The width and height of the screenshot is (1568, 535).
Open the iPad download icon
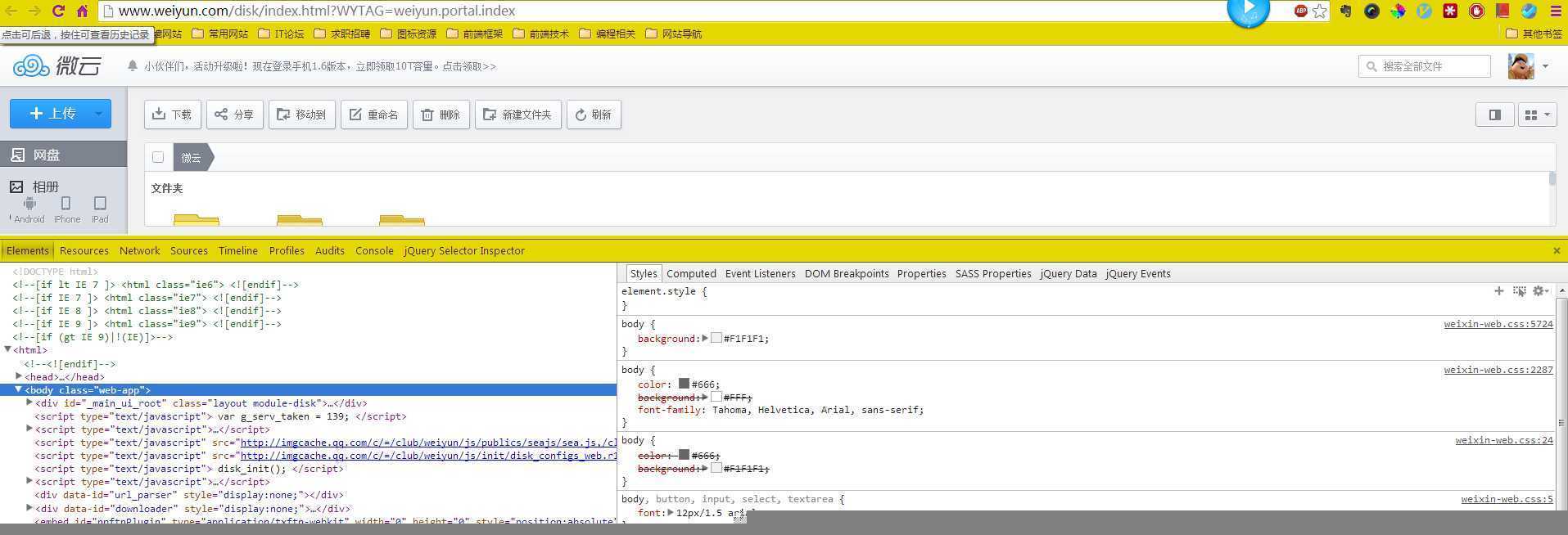coord(100,203)
